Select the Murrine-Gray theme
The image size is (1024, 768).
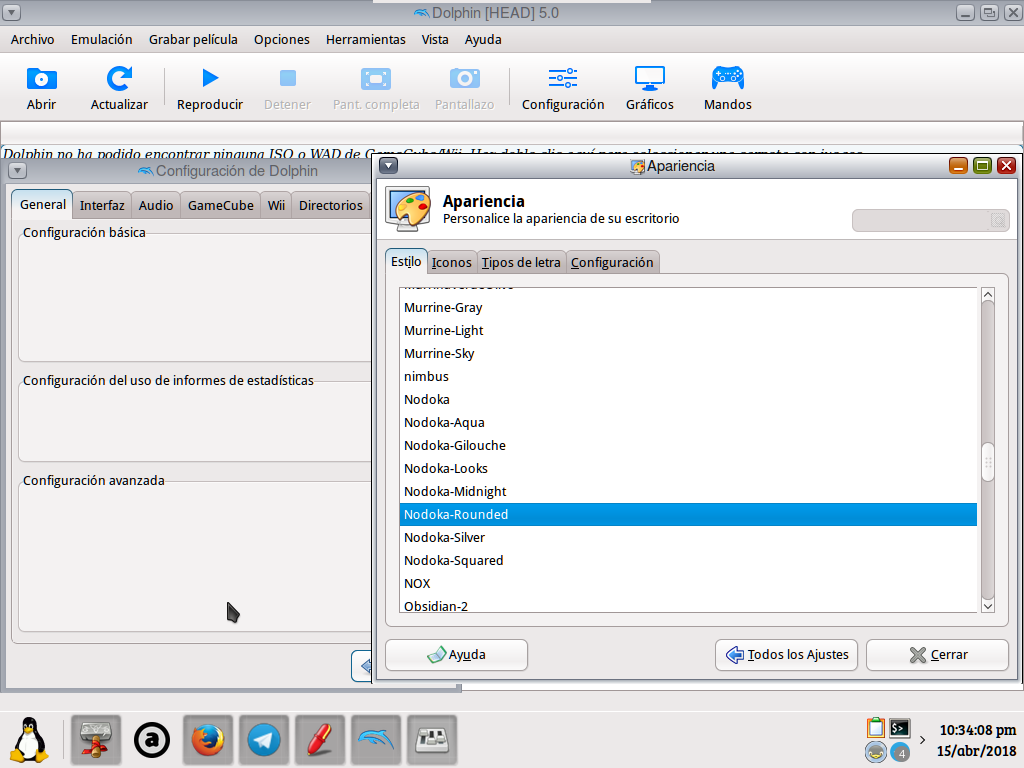[688, 308]
